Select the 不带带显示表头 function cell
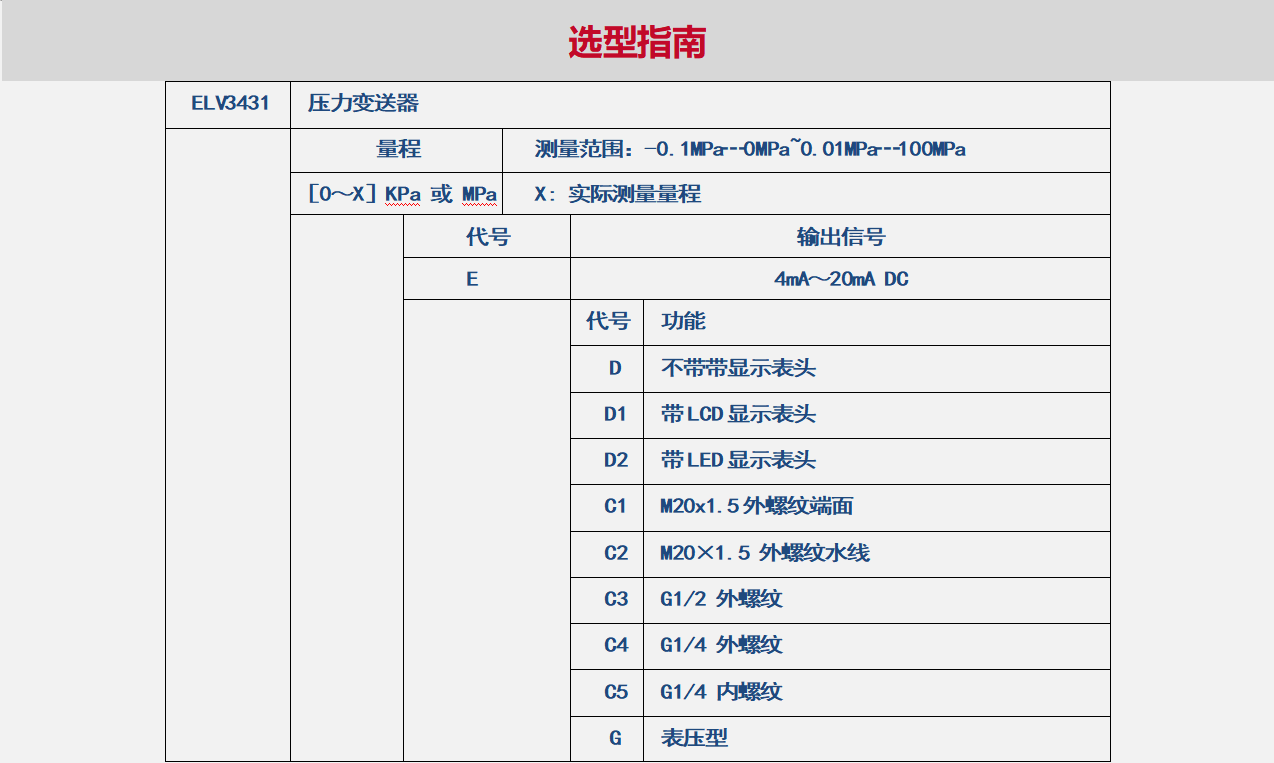1274x763 pixels. (738, 368)
